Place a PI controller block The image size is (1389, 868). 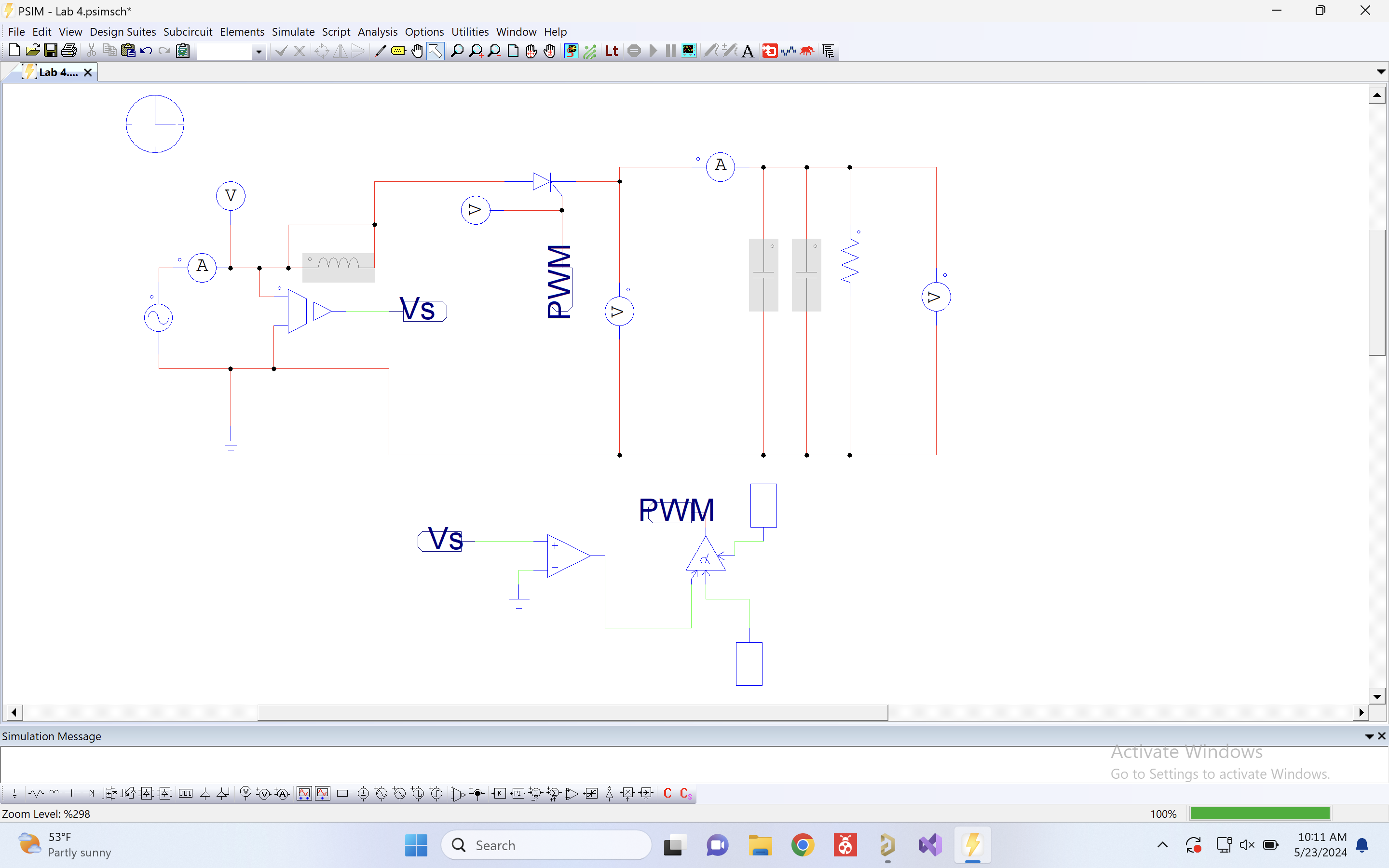(518, 793)
